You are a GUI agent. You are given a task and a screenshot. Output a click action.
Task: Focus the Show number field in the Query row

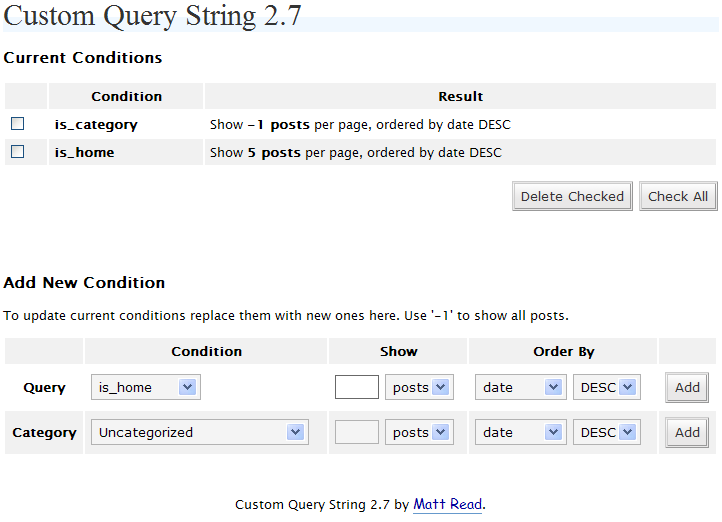(x=357, y=388)
